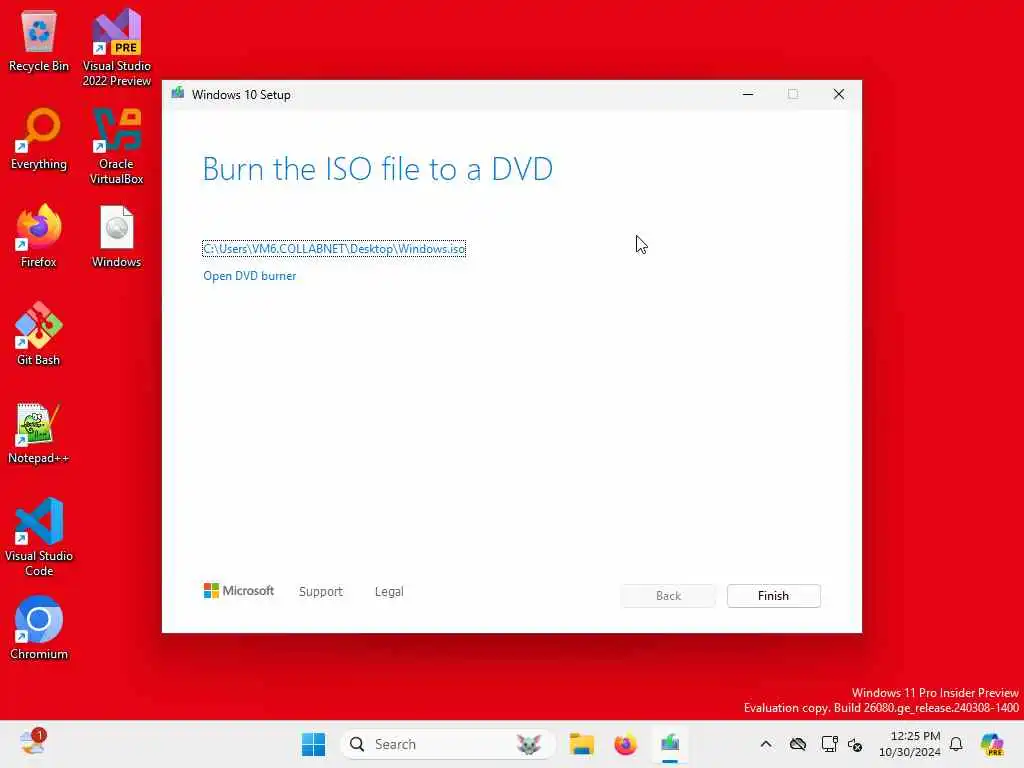1024x768 pixels.
Task: Open the Windows.iso file path link
Action: (x=334, y=249)
